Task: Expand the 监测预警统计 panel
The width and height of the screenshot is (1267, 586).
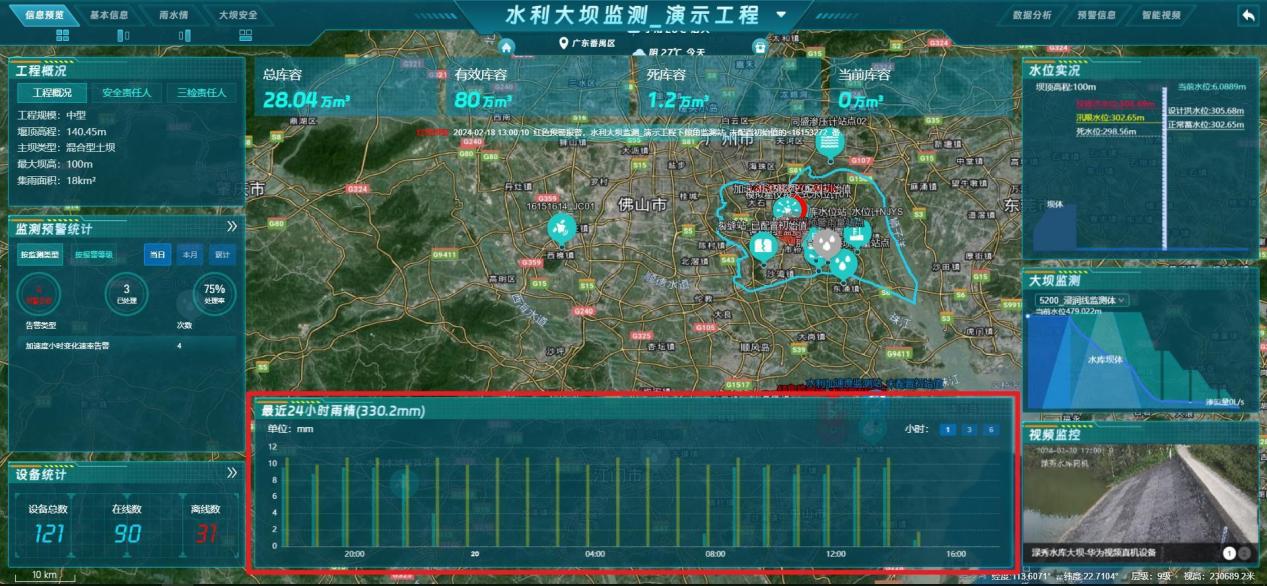Action: 232,227
